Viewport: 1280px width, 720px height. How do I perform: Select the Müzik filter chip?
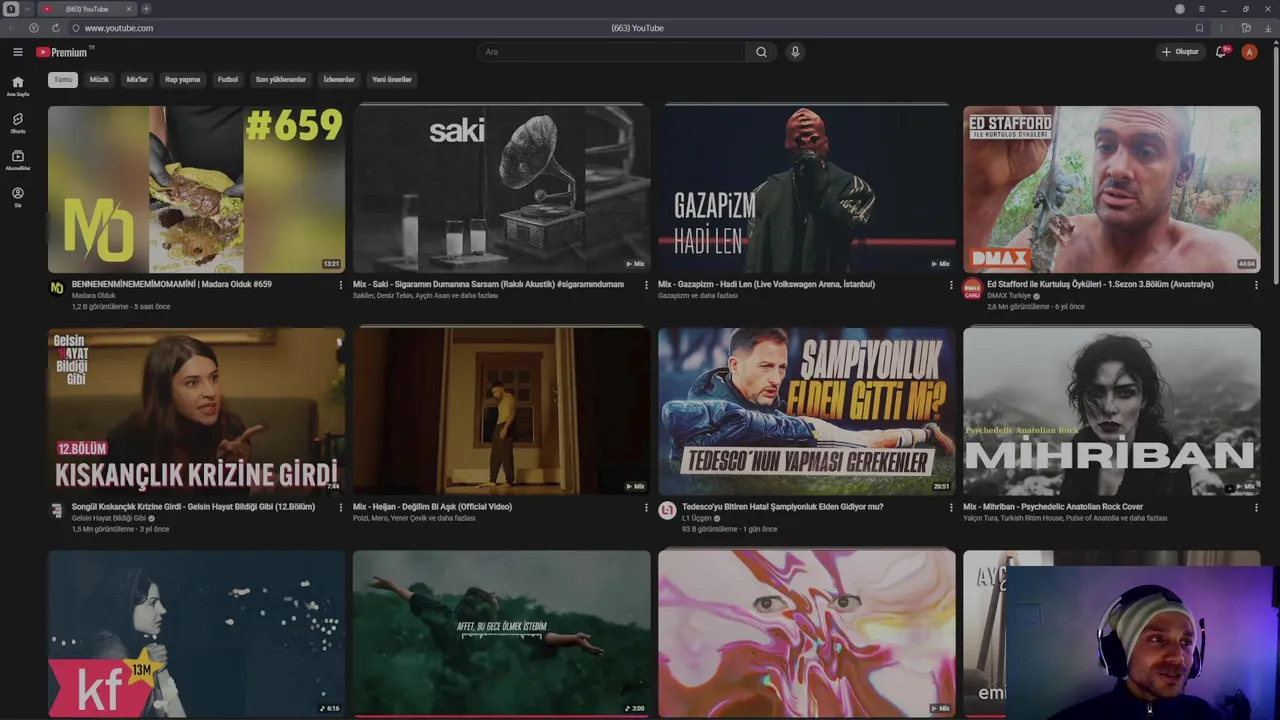point(99,79)
